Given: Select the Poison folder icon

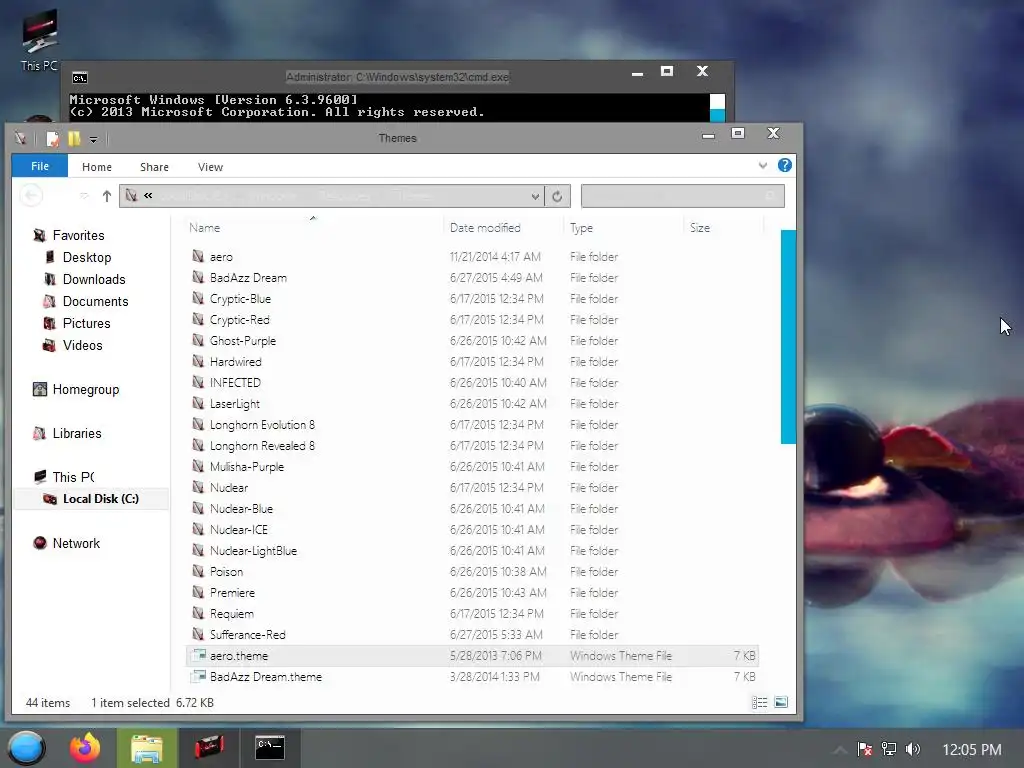Looking at the screenshot, I should 199,571.
